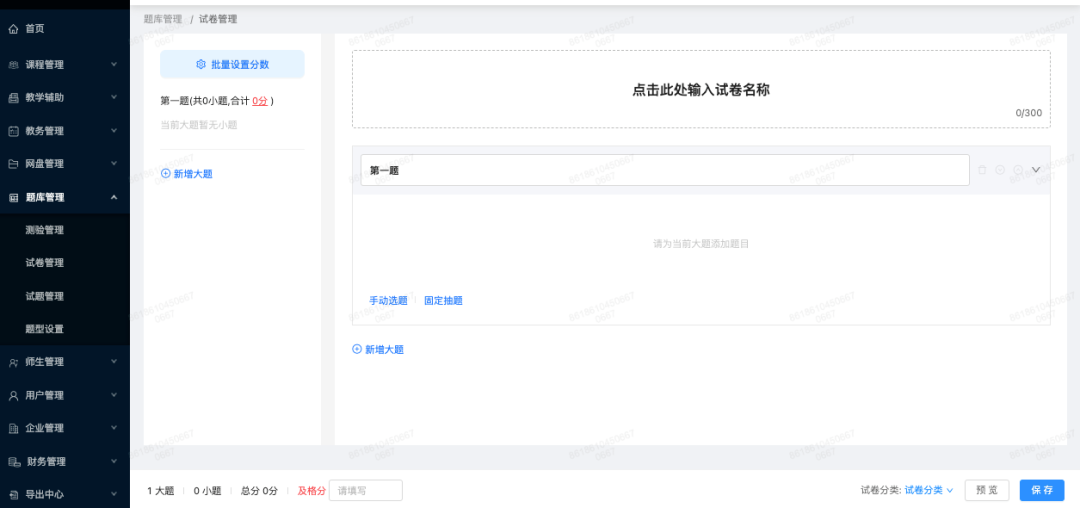Image resolution: width=1080 pixels, height=508 pixels.
Task: Click the blue 保存 button
Action: 1042,490
